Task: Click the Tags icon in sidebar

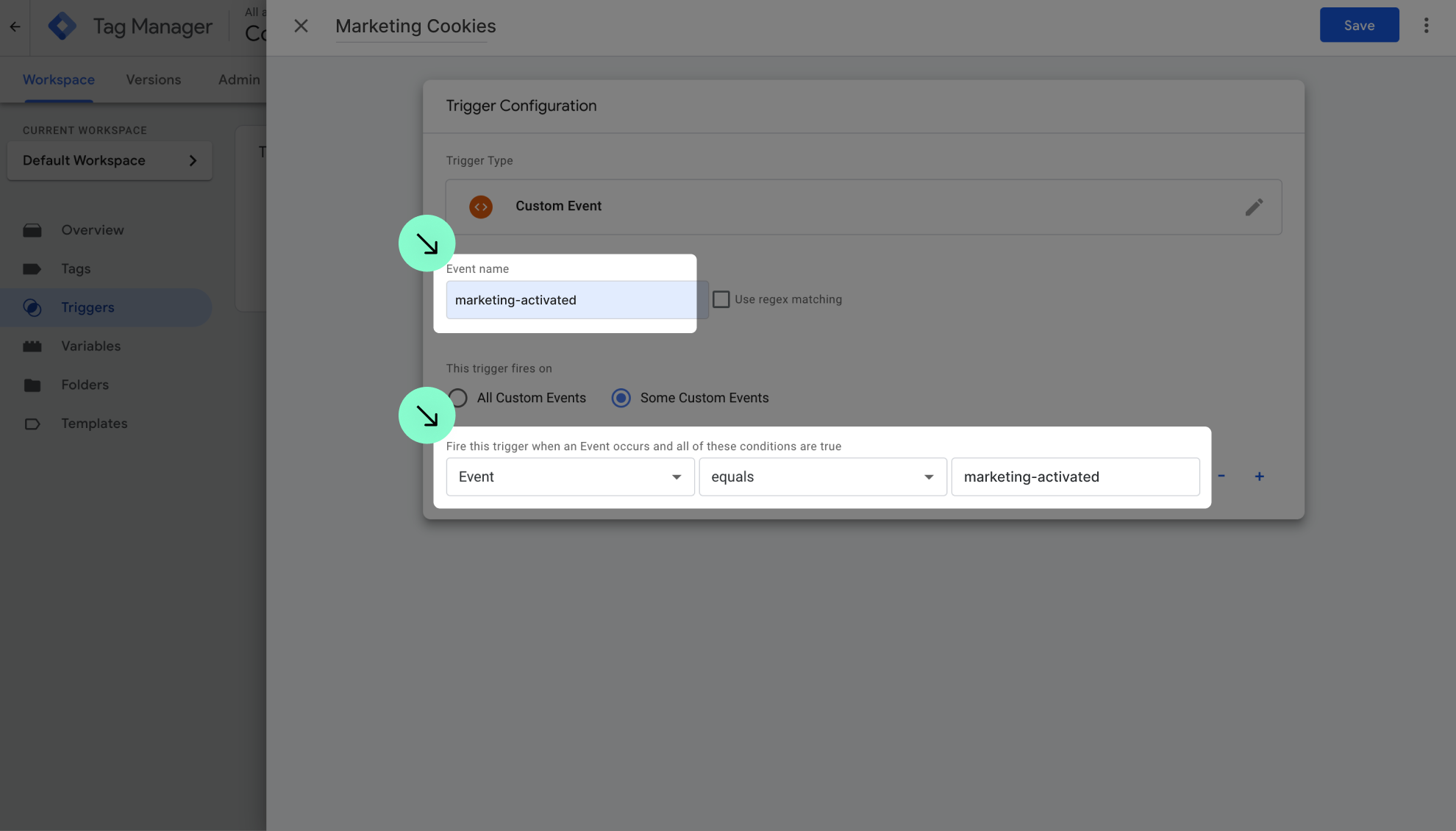Action: (32, 269)
